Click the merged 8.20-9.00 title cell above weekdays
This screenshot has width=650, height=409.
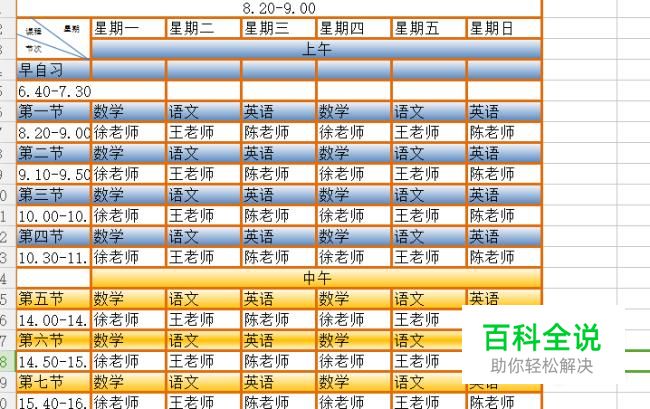[x=279, y=8]
